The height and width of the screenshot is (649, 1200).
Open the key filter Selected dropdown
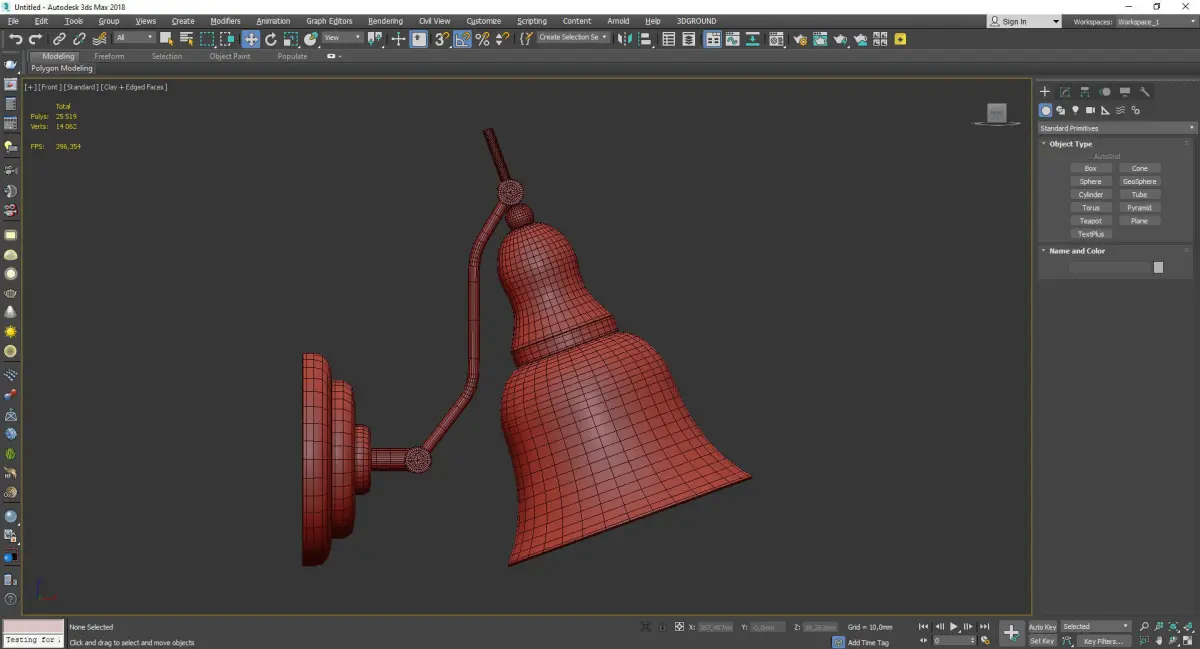coord(1096,627)
